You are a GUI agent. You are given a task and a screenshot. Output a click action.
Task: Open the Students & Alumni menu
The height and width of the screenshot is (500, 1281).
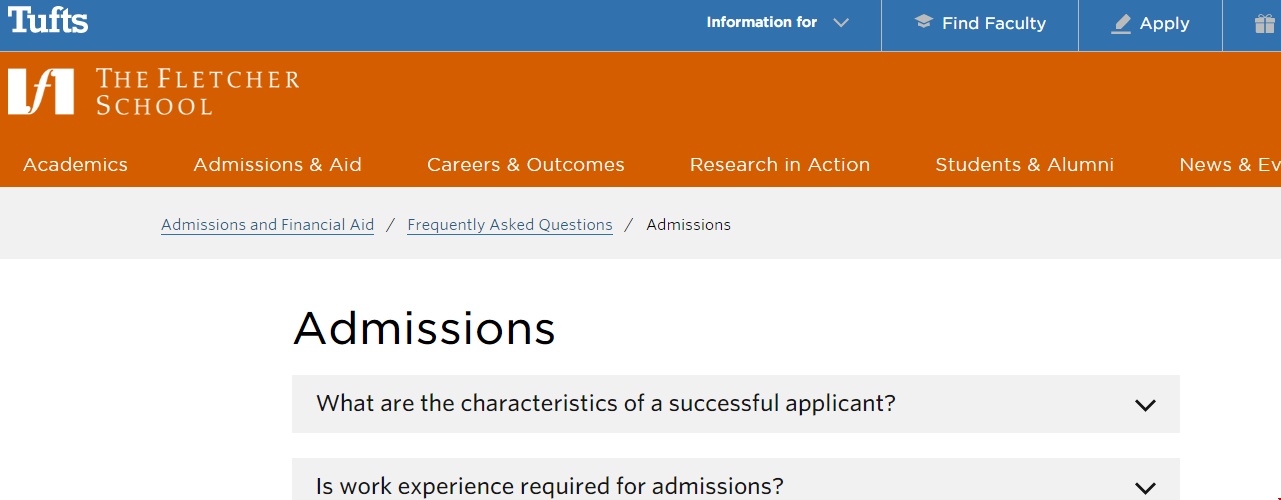click(1024, 165)
